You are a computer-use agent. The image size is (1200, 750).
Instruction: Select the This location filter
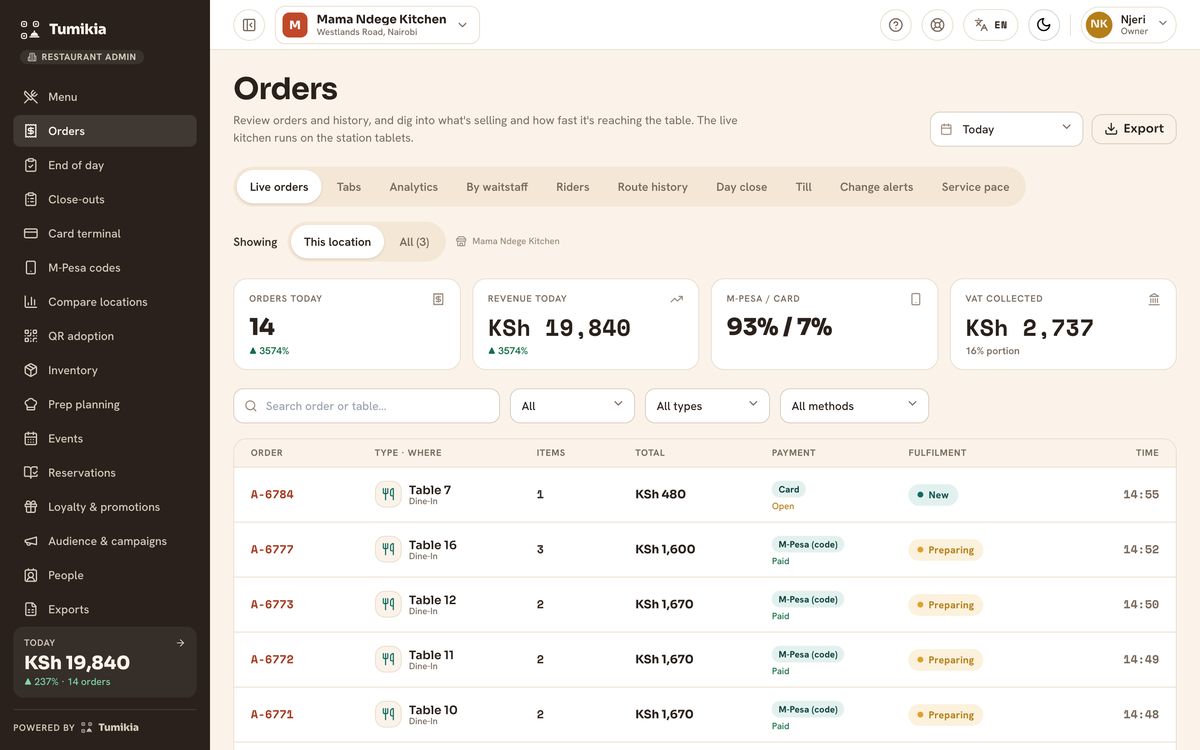tap(337, 242)
